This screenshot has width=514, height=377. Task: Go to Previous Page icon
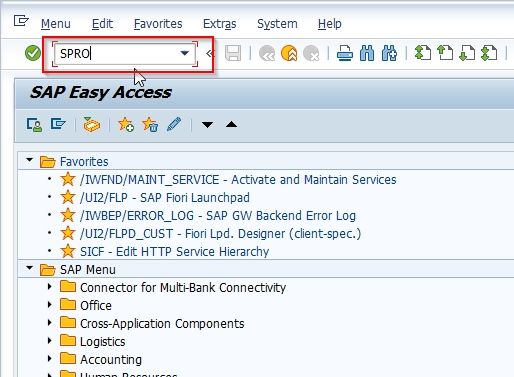(x=445, y=53)
